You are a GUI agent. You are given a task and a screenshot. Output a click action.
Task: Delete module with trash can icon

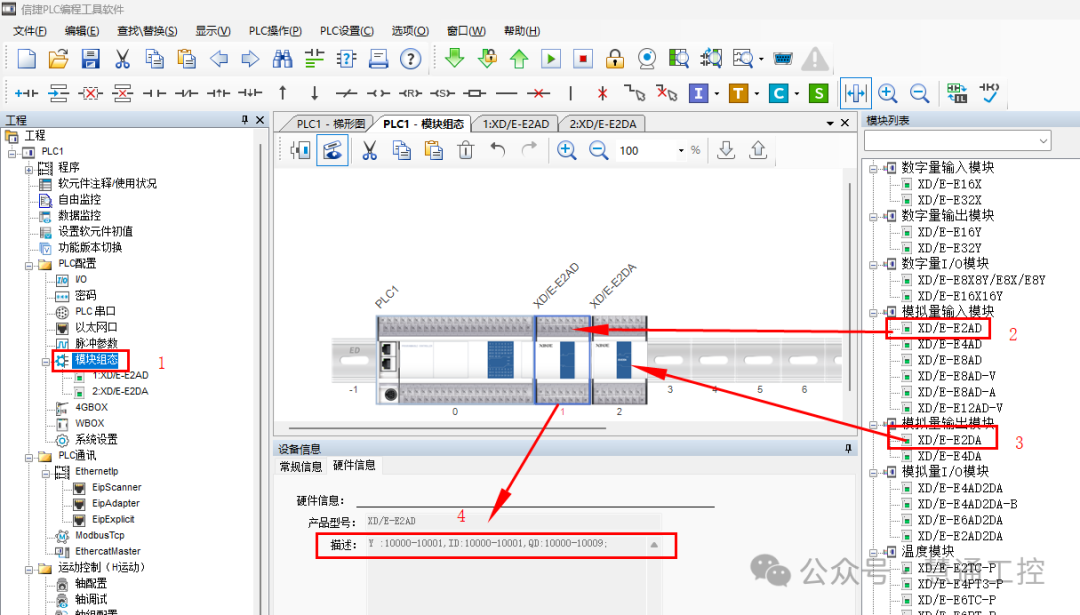466,150
